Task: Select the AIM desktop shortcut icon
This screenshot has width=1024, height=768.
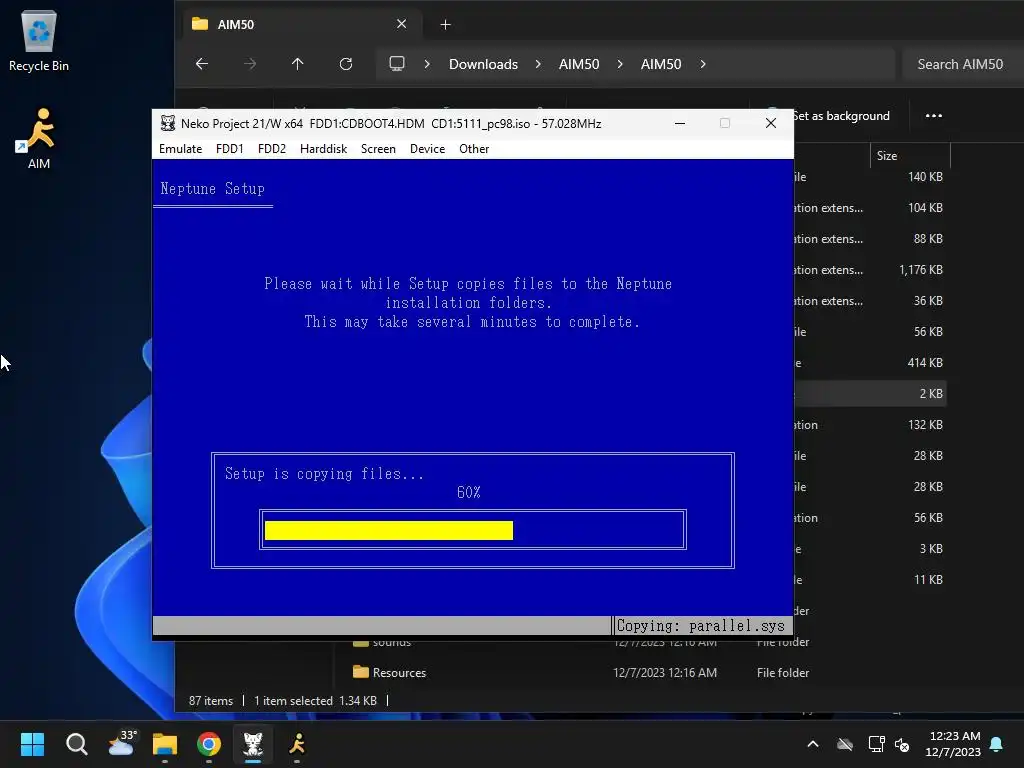Action: point(39,138)
